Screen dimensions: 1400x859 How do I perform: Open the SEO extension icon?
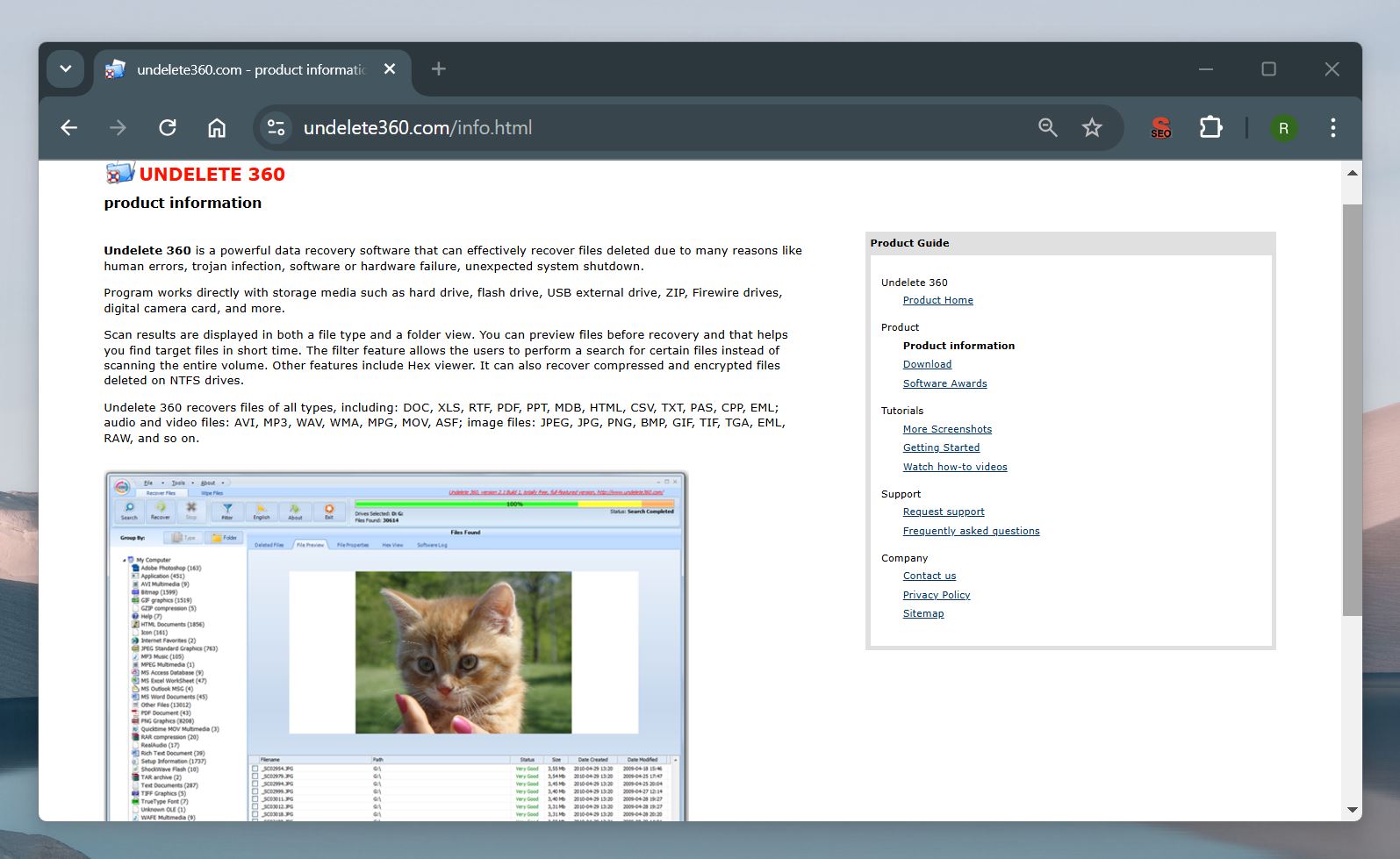[x=1160, y=128]
